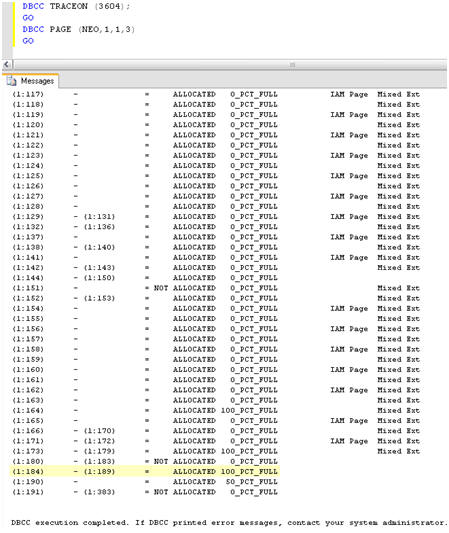Click Mixed Ext in the (1:173) row
The image size is (449, 533).
[x=399, y=451]
